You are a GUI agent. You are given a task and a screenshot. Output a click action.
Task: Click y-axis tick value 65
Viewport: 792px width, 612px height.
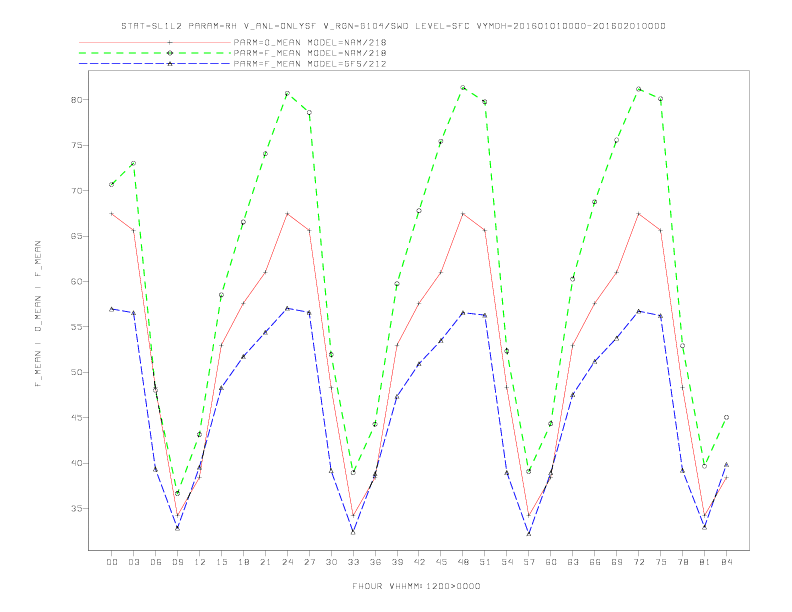pos(76,236)
